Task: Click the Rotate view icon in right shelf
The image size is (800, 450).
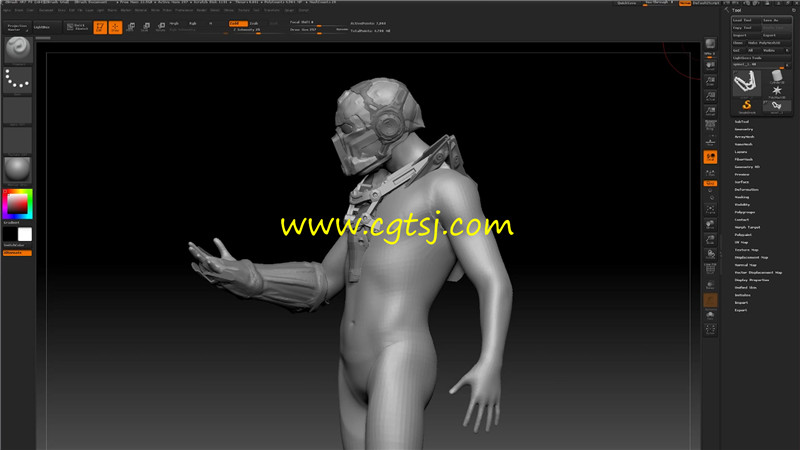Action: point(710,254)
